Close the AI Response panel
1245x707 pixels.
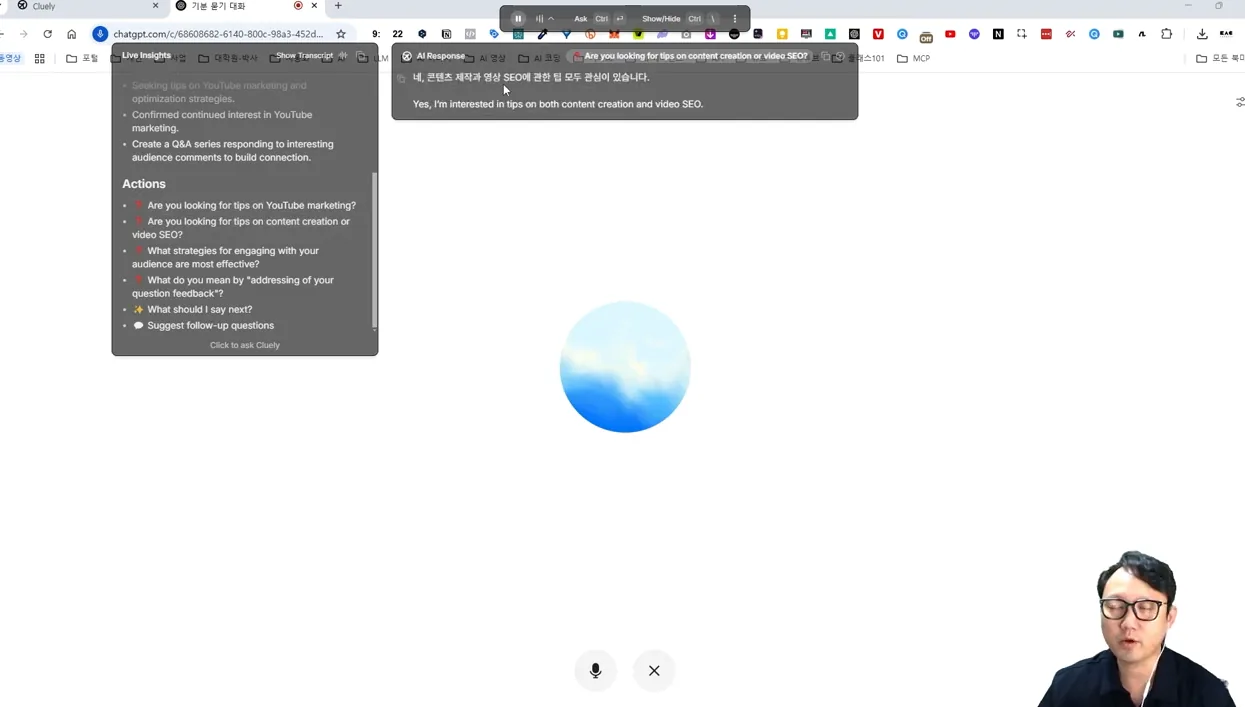tap(839, 57)
